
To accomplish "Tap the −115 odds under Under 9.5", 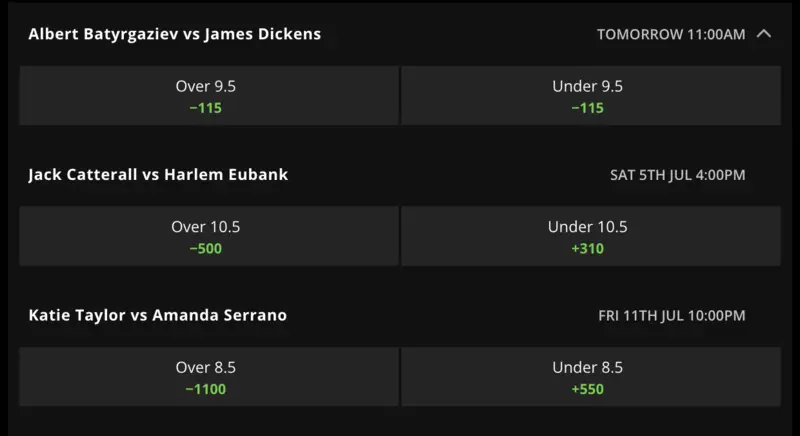I will coord(588,108).
